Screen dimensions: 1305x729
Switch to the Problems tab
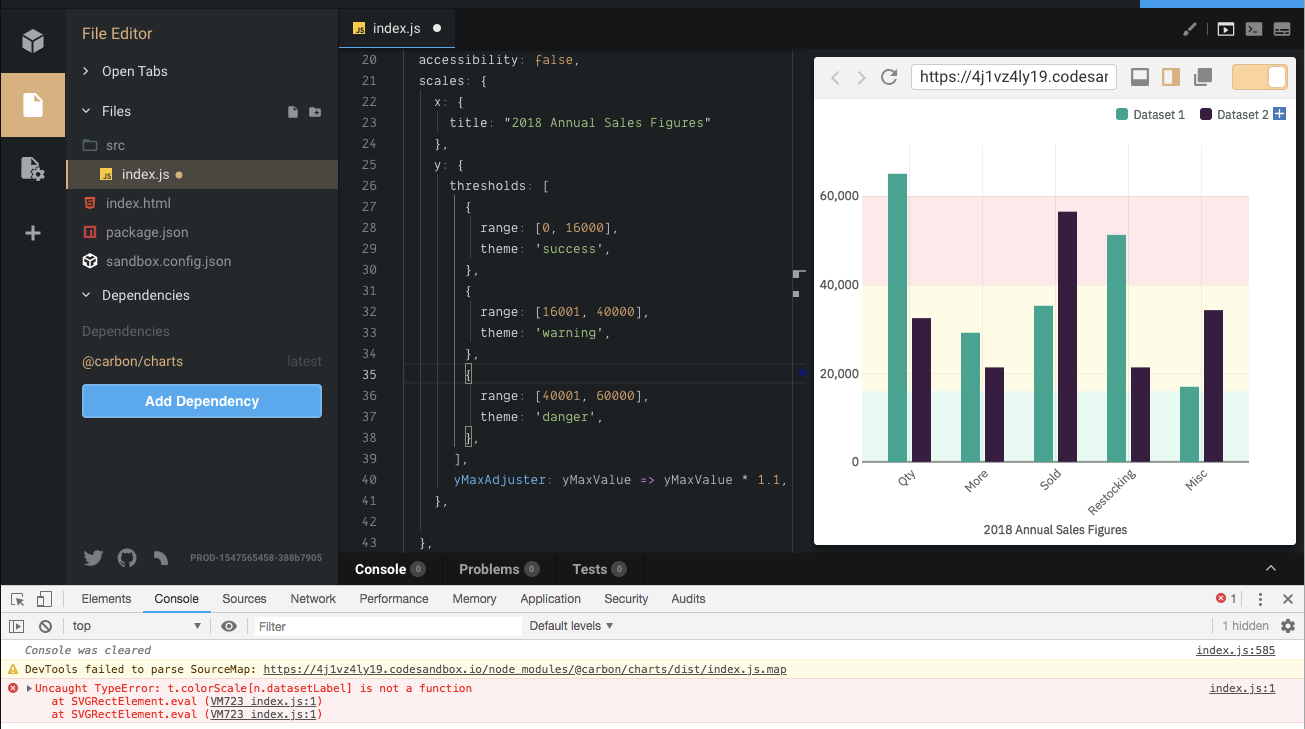pos(499,569)
